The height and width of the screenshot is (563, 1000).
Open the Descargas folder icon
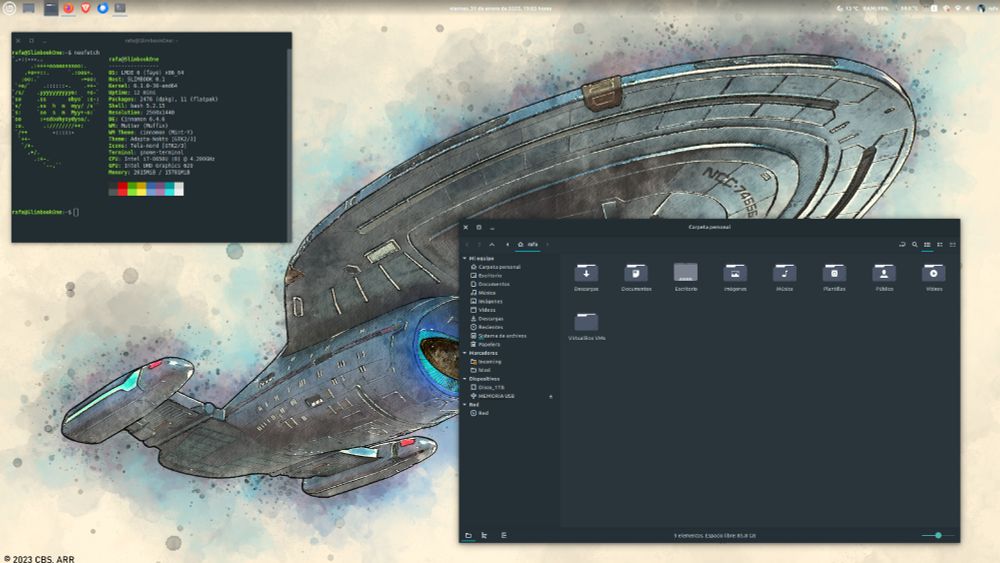pos(585,273)
